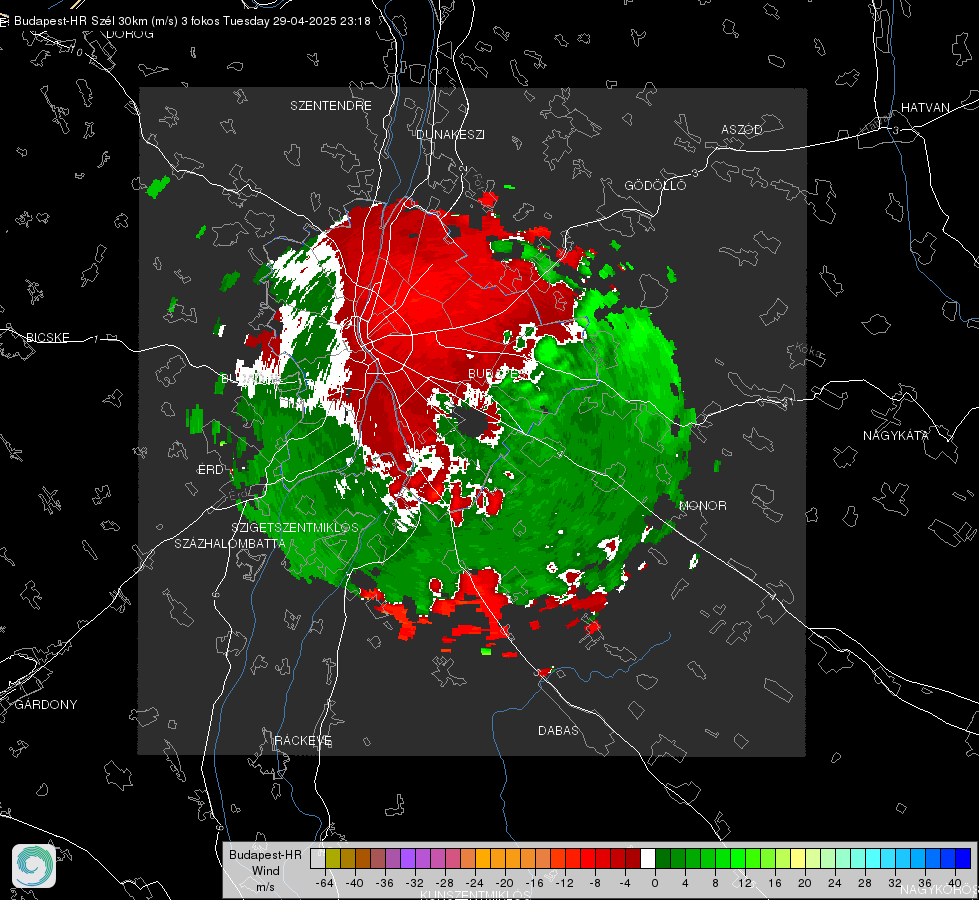979x900 pixels.
Task: Click the -12 scale value
Action: click(564, 883)
